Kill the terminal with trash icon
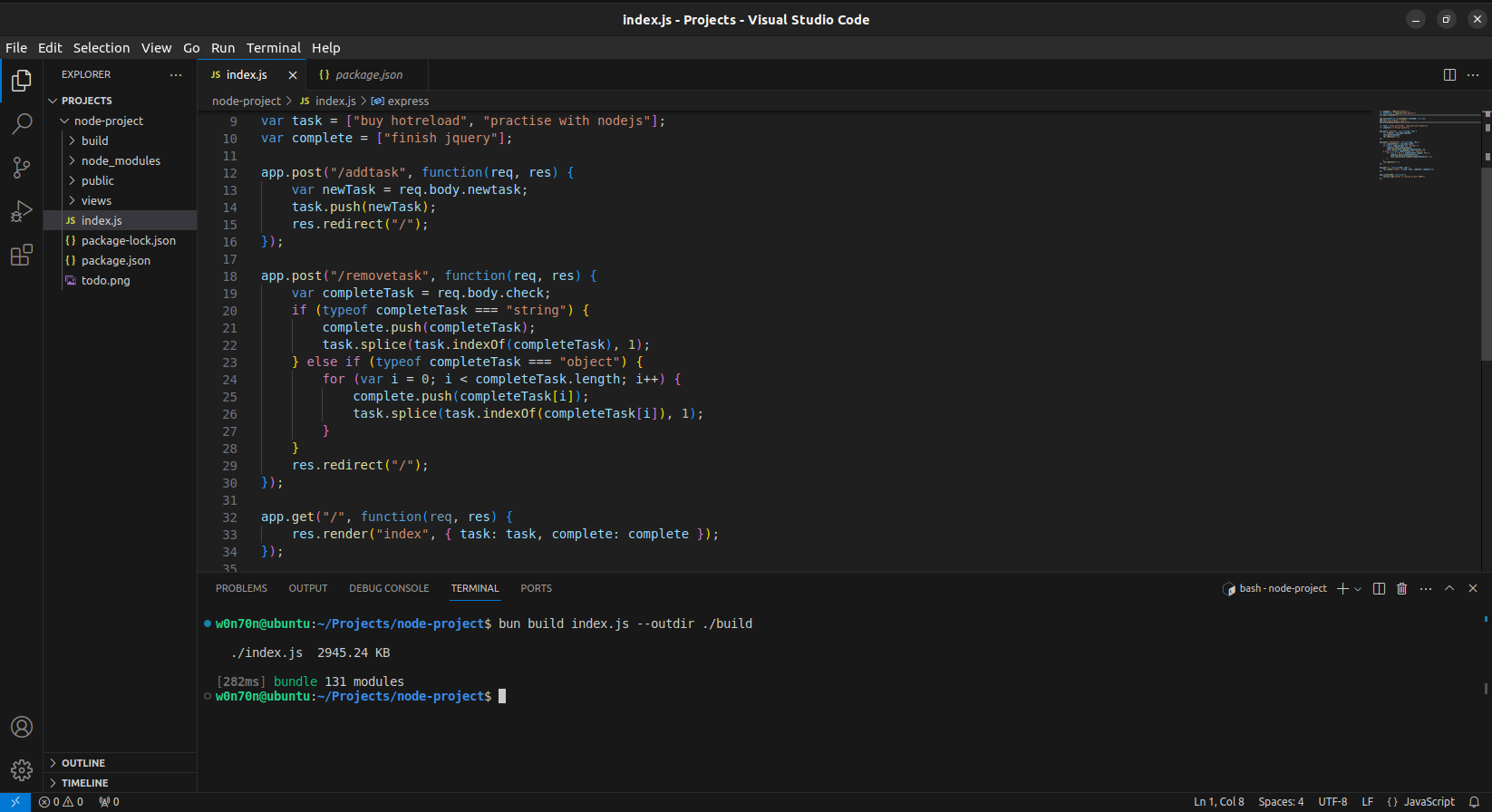Screen dimensions: 1492x812 (1401, 589)
